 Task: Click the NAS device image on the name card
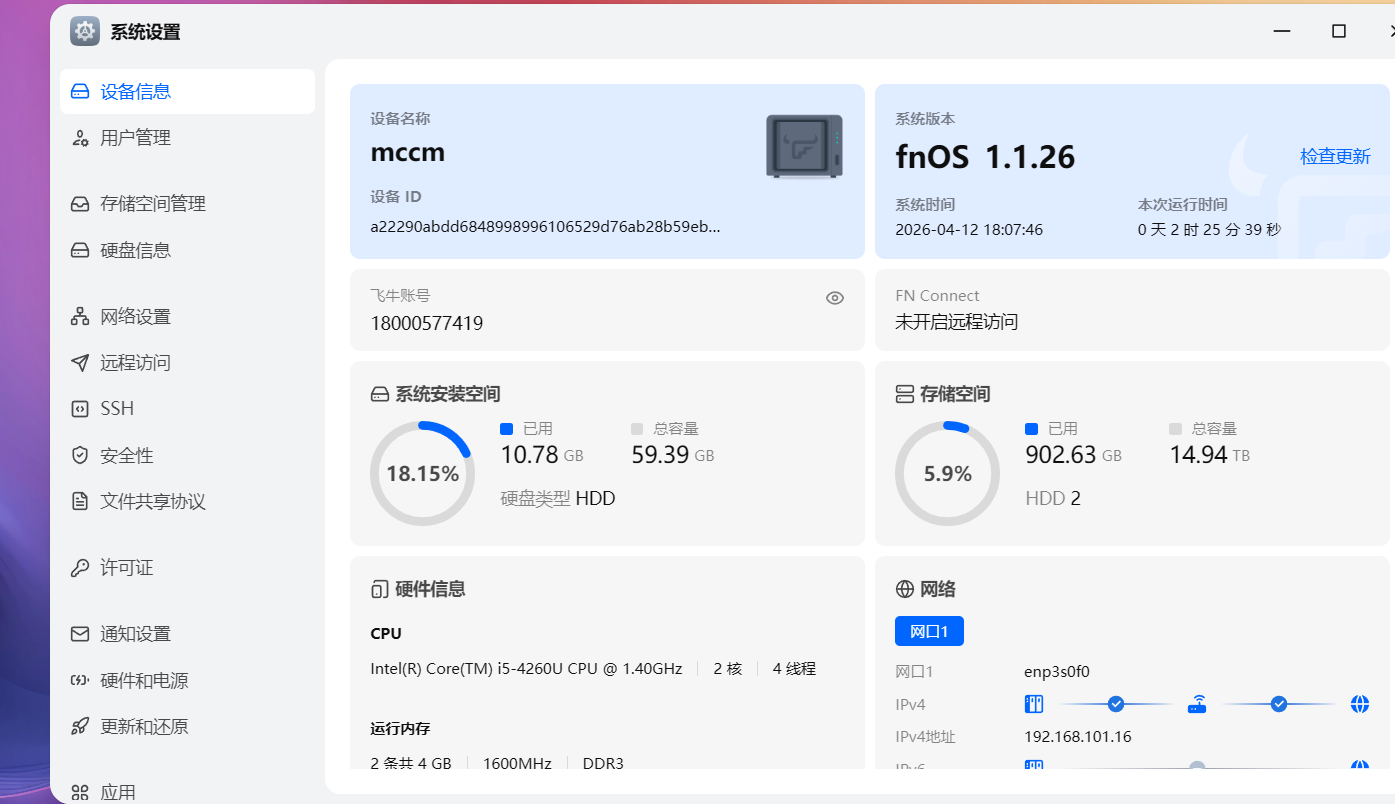coord(804,146)
